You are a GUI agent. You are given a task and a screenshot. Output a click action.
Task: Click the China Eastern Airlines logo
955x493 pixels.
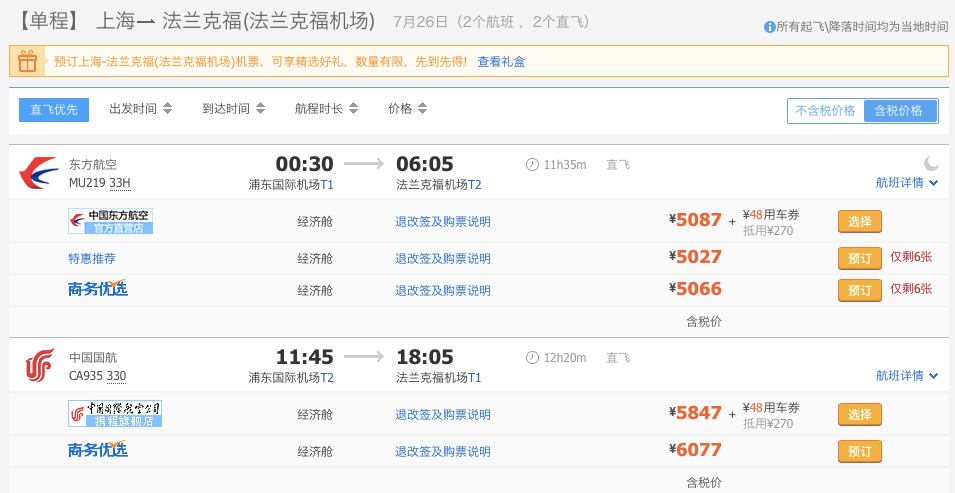click(x=39, y=173)
